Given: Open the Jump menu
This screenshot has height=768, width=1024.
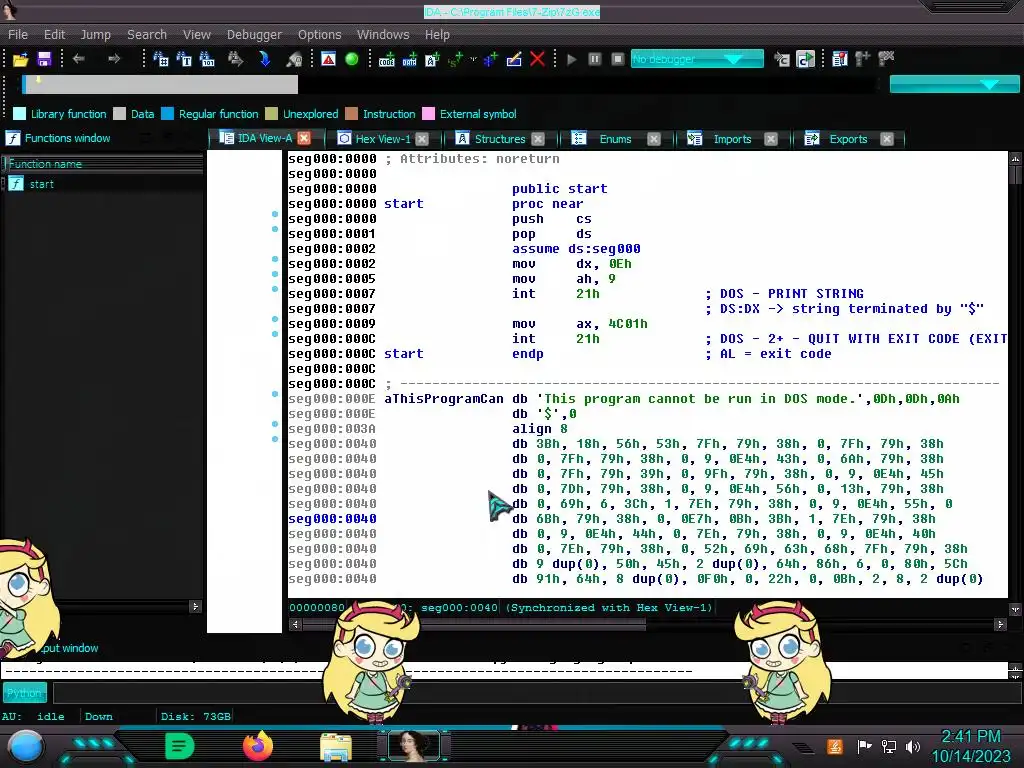Looking at the screenshot, I should tap(95, 35).
